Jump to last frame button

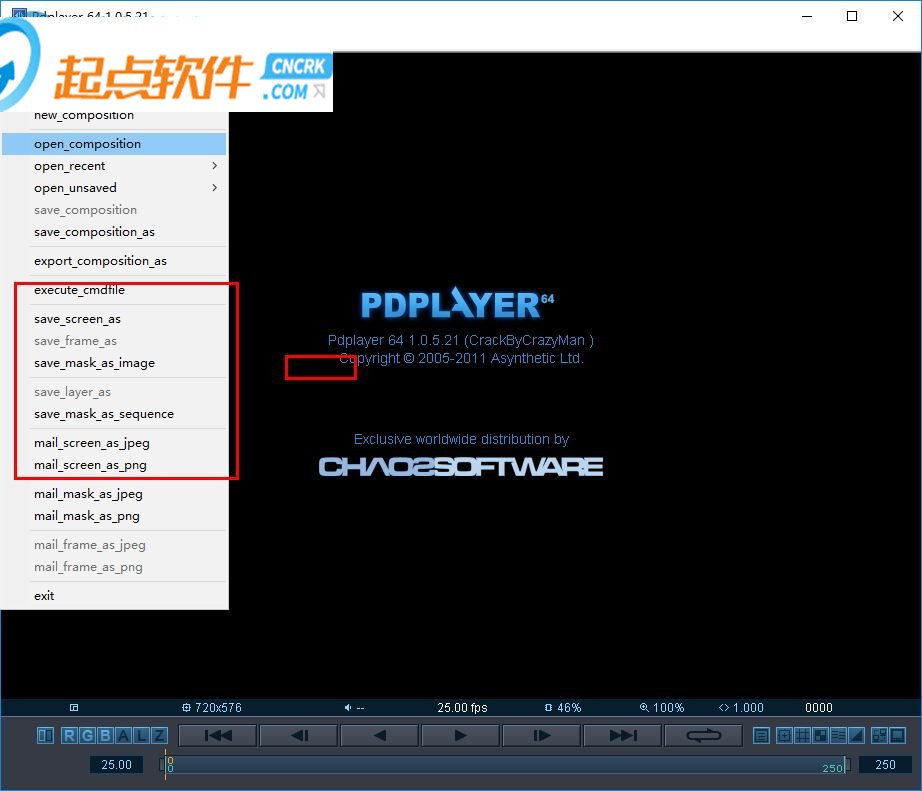(x=623, y=736)
